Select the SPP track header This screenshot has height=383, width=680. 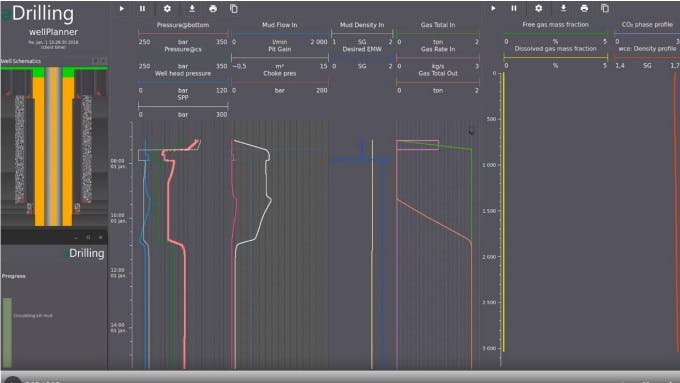[183, 98]
